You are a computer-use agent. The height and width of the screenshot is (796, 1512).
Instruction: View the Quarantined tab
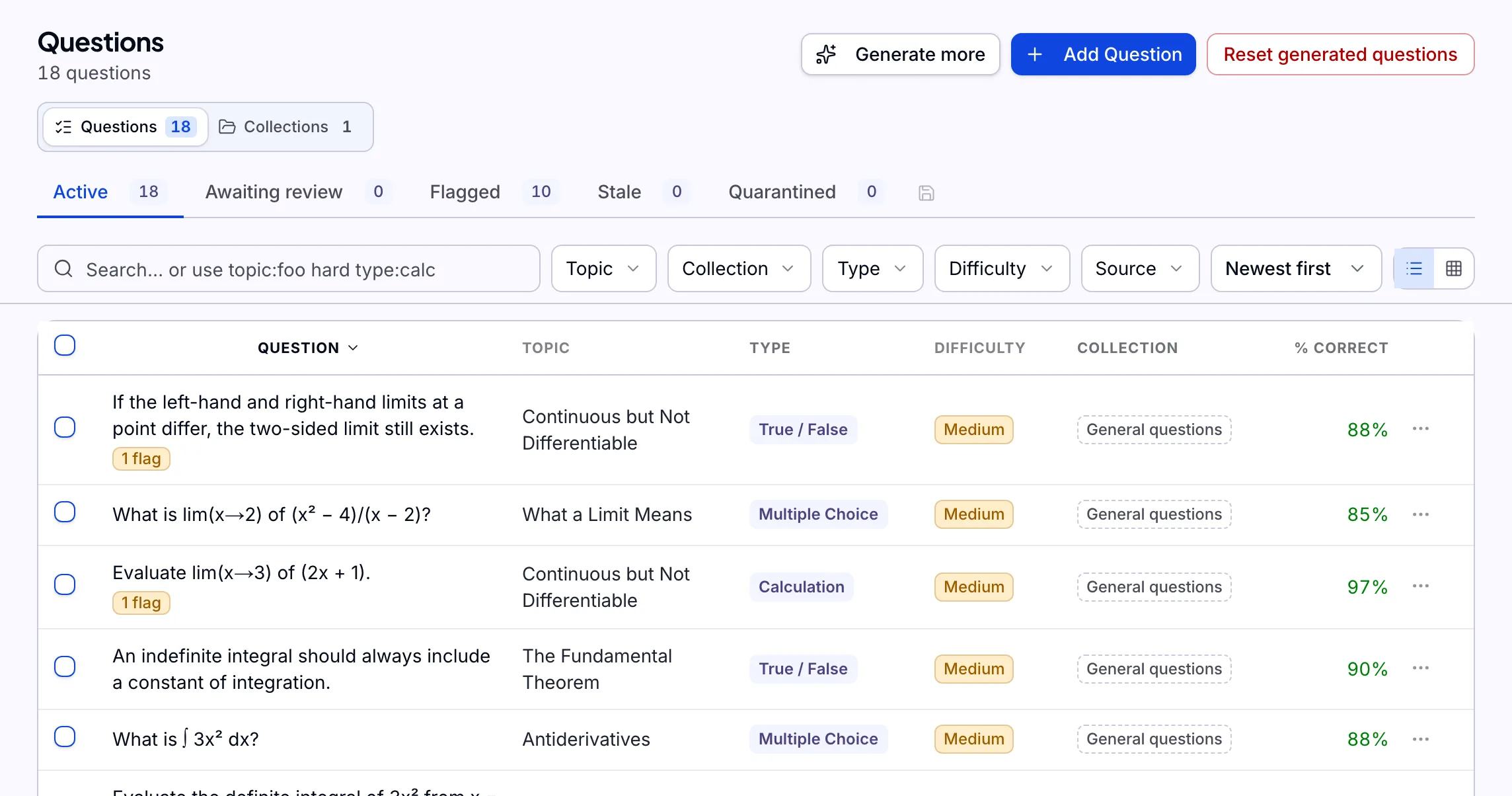point(806,192)
